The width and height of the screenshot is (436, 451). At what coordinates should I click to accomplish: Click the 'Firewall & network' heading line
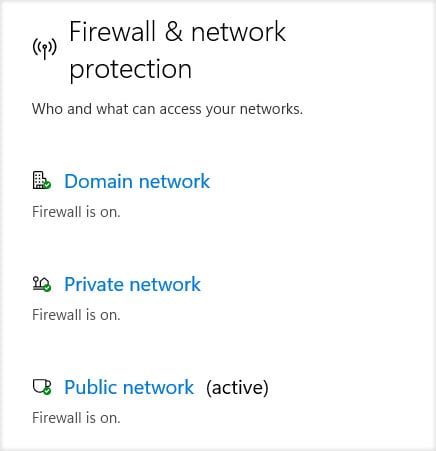click(177, 32)
